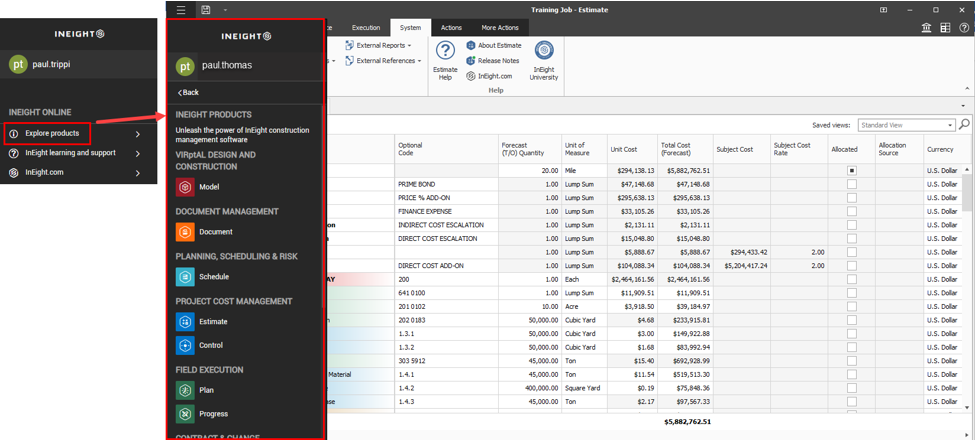Click the Save disk icon
The image size is (975, 440).
[x=206, y=10]
